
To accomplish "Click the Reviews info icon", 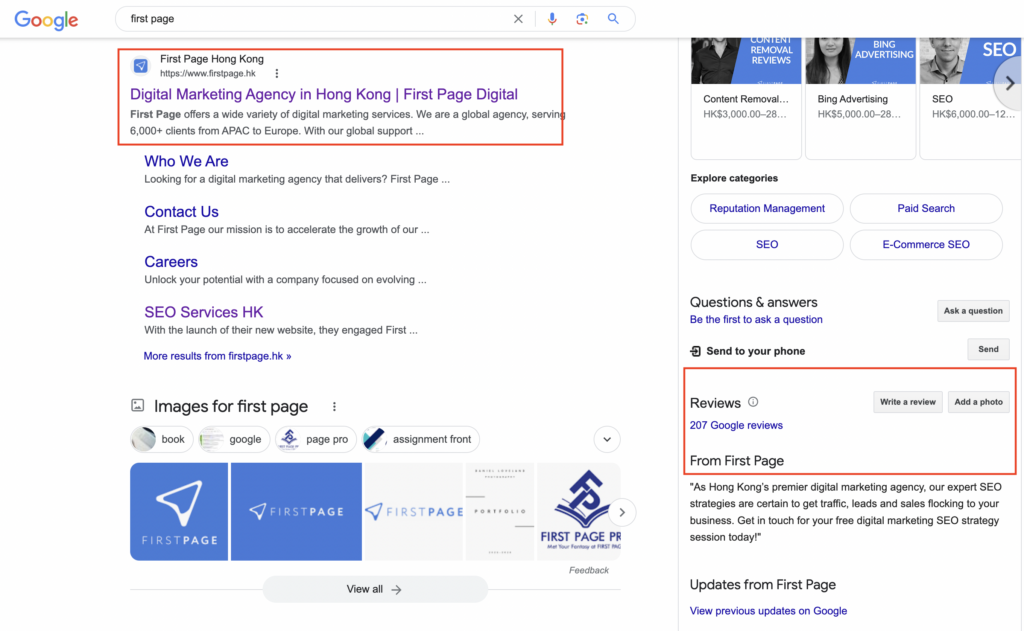I will (x=753, y=403).
